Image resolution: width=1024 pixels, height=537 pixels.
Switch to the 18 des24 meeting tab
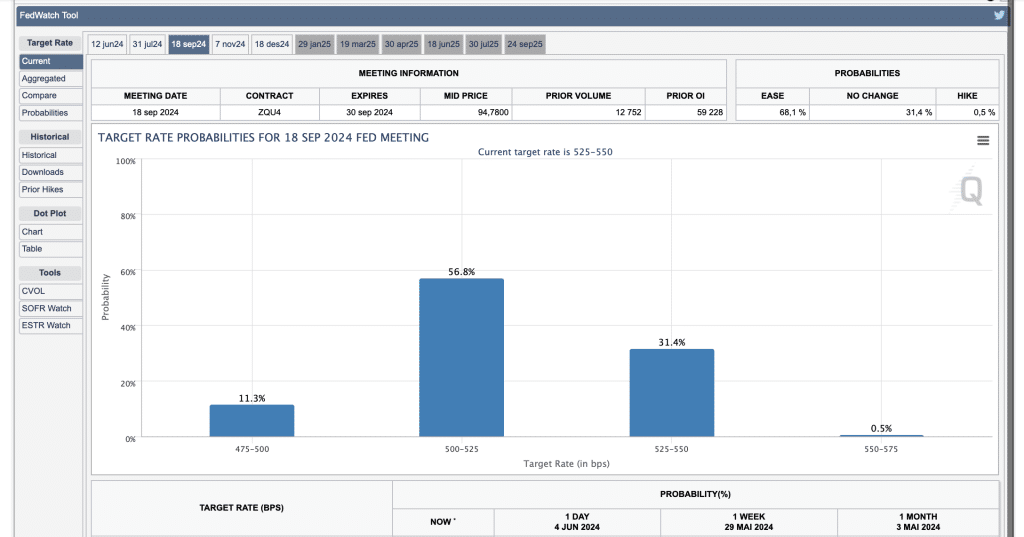272,44
